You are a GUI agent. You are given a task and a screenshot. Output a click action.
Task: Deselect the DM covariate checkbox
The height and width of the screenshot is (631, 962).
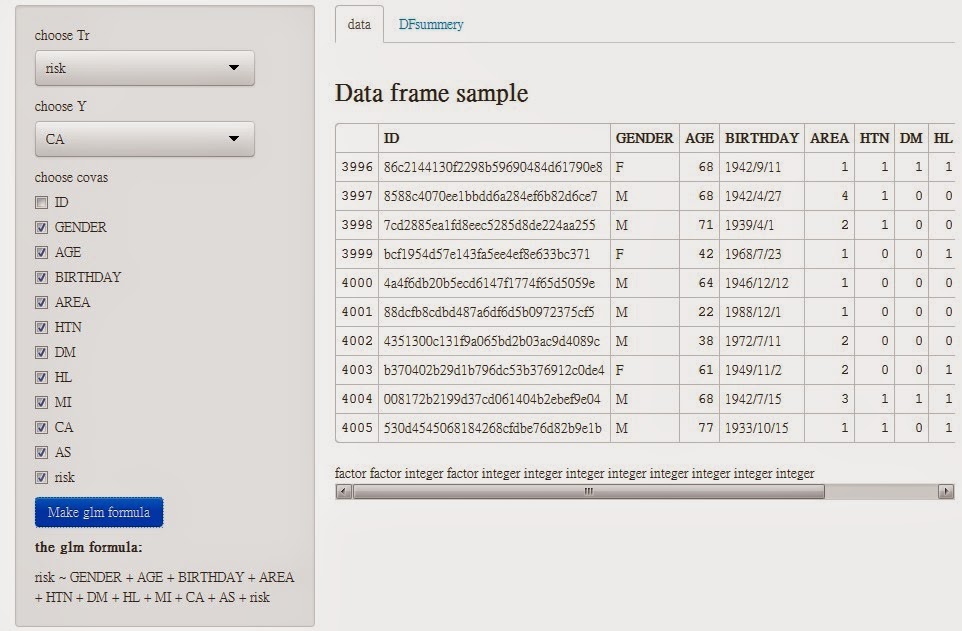click(41, 352)
